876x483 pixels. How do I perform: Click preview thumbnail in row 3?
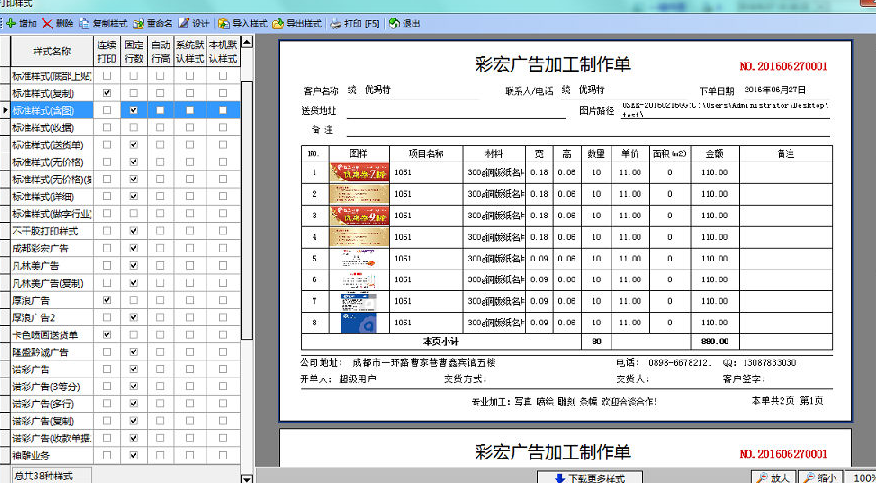tap(359, 216)
